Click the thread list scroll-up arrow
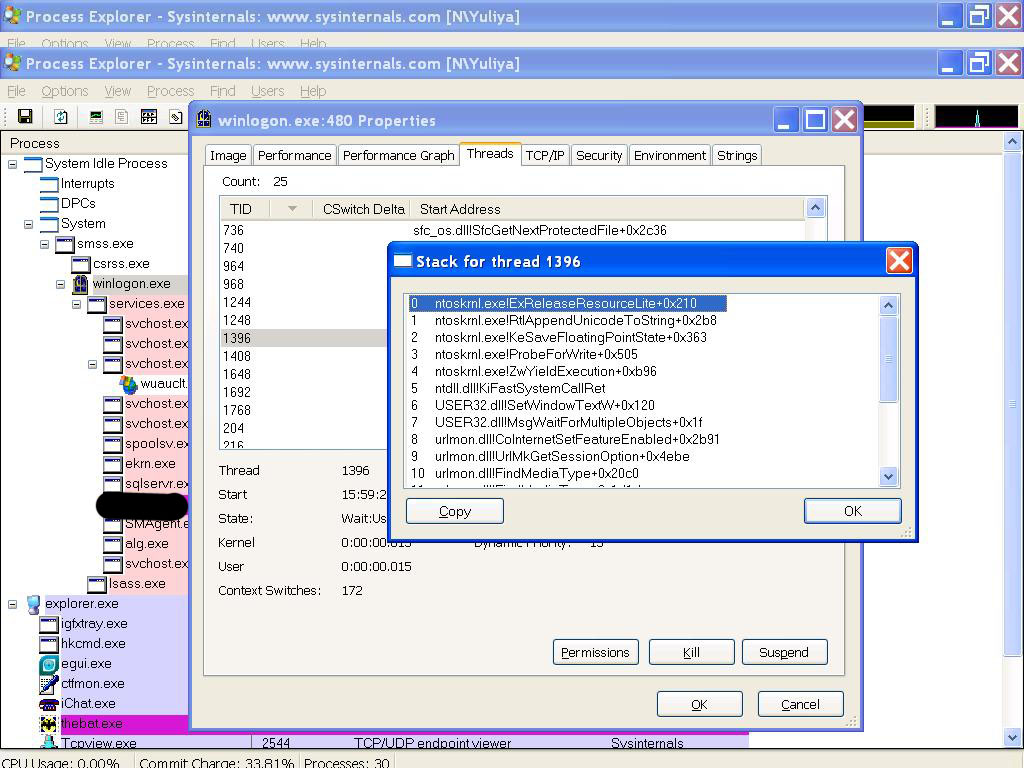1024x768 pixels. click(x=815, y=208)
